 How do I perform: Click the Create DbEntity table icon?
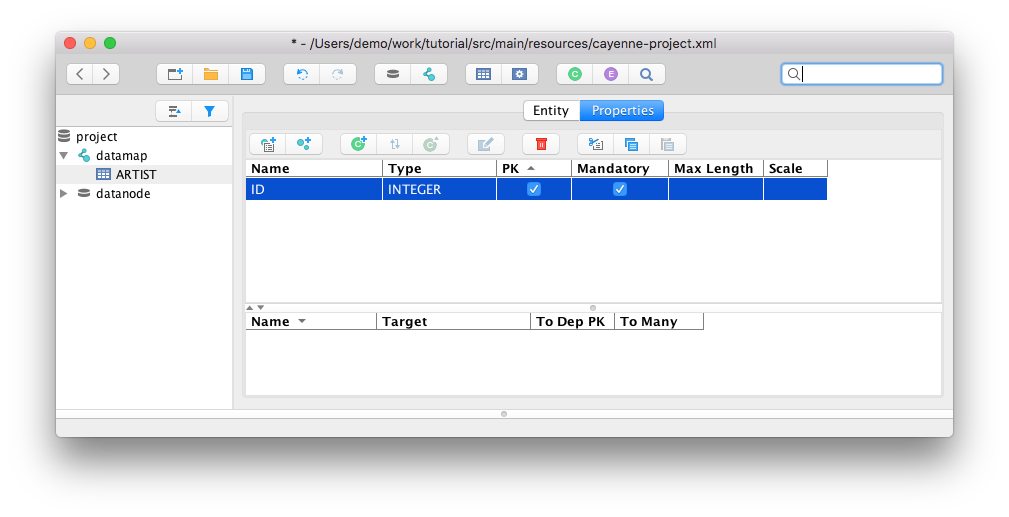tap(483, 74)
